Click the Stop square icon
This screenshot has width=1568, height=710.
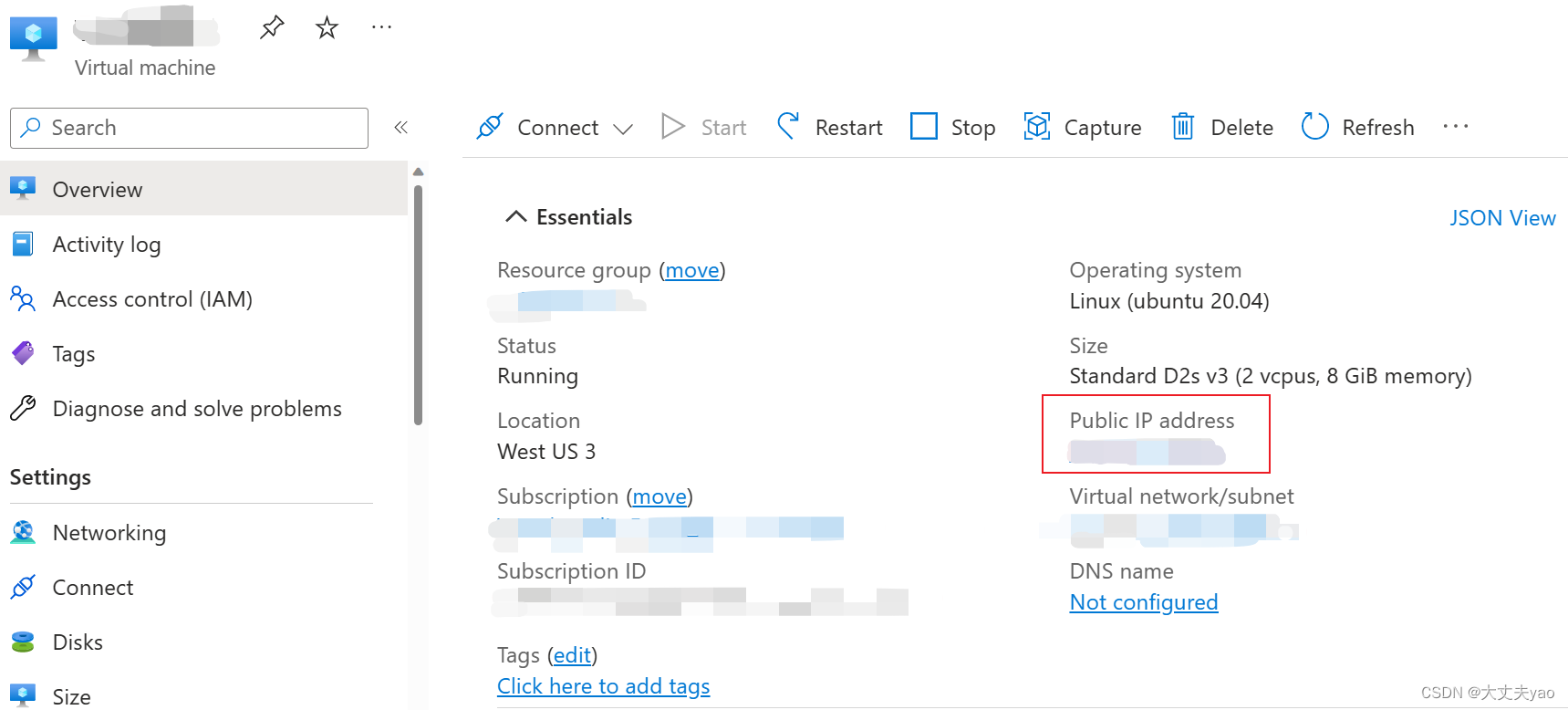pos(924,126)
